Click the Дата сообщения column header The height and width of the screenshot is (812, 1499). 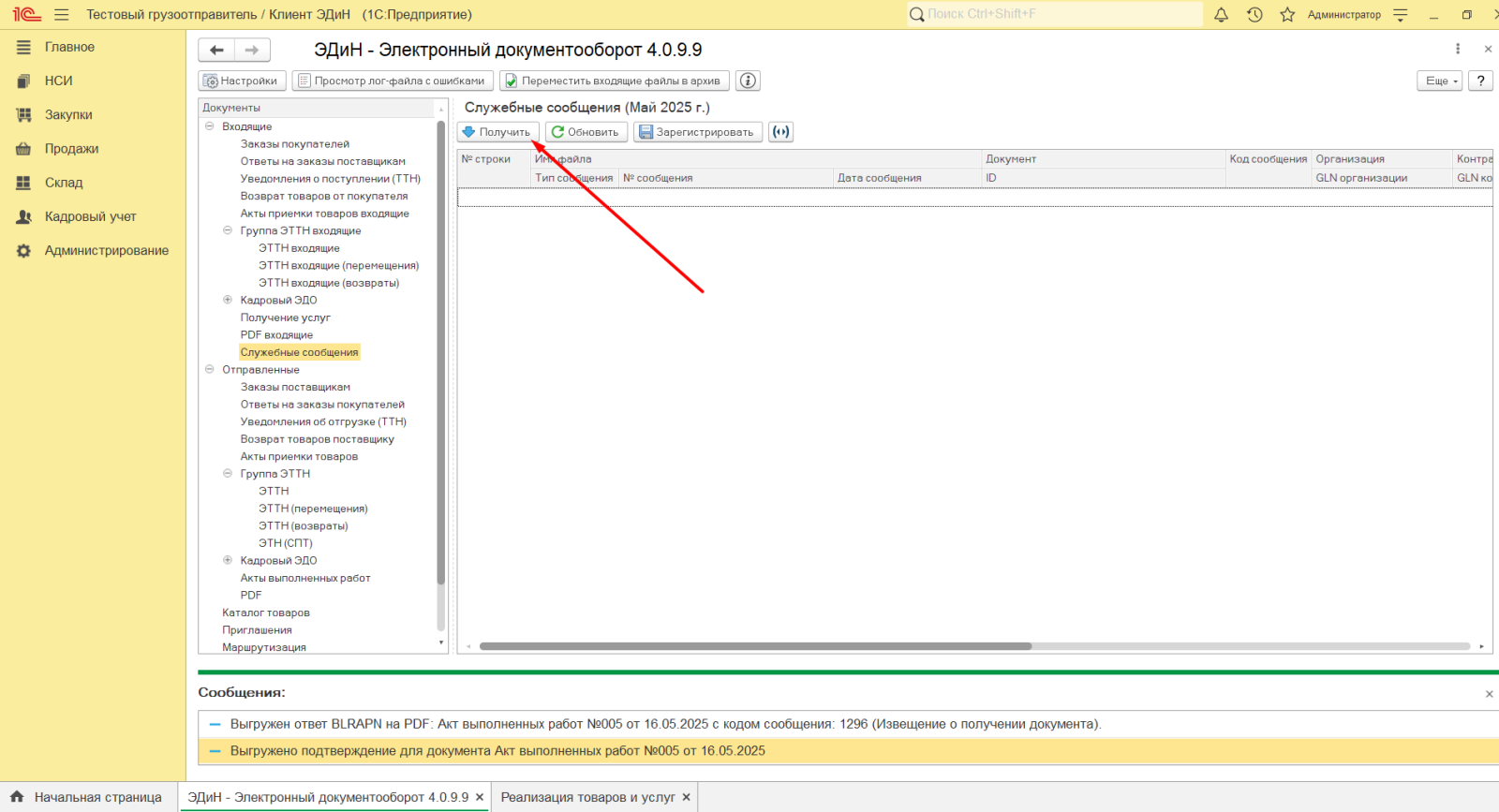(x=907, y=178)
